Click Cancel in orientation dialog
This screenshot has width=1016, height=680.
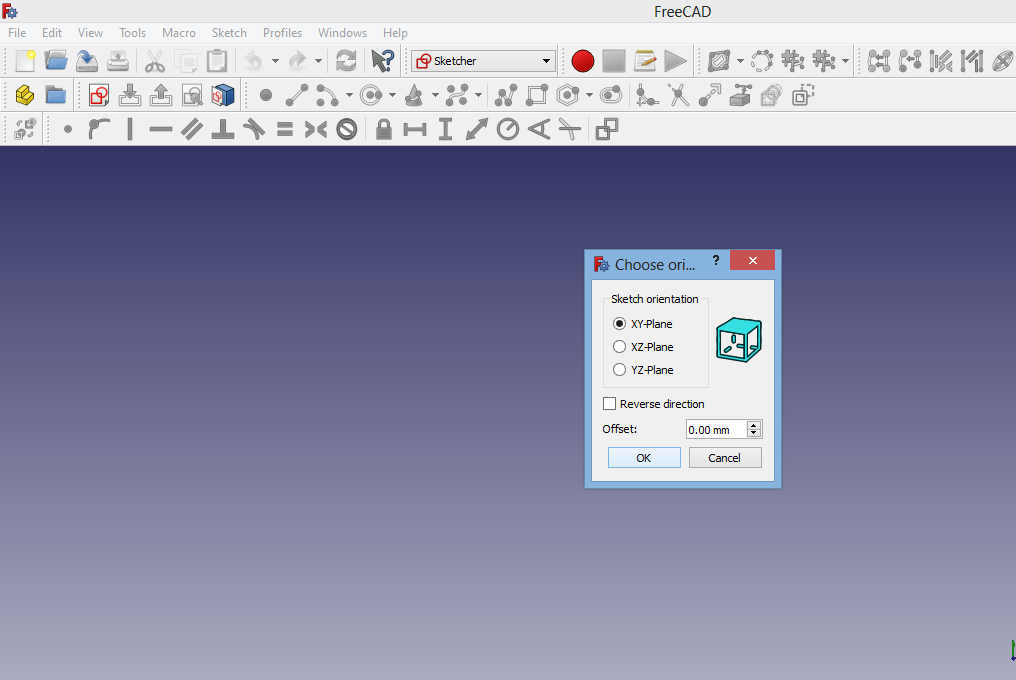tap(725, 458)
